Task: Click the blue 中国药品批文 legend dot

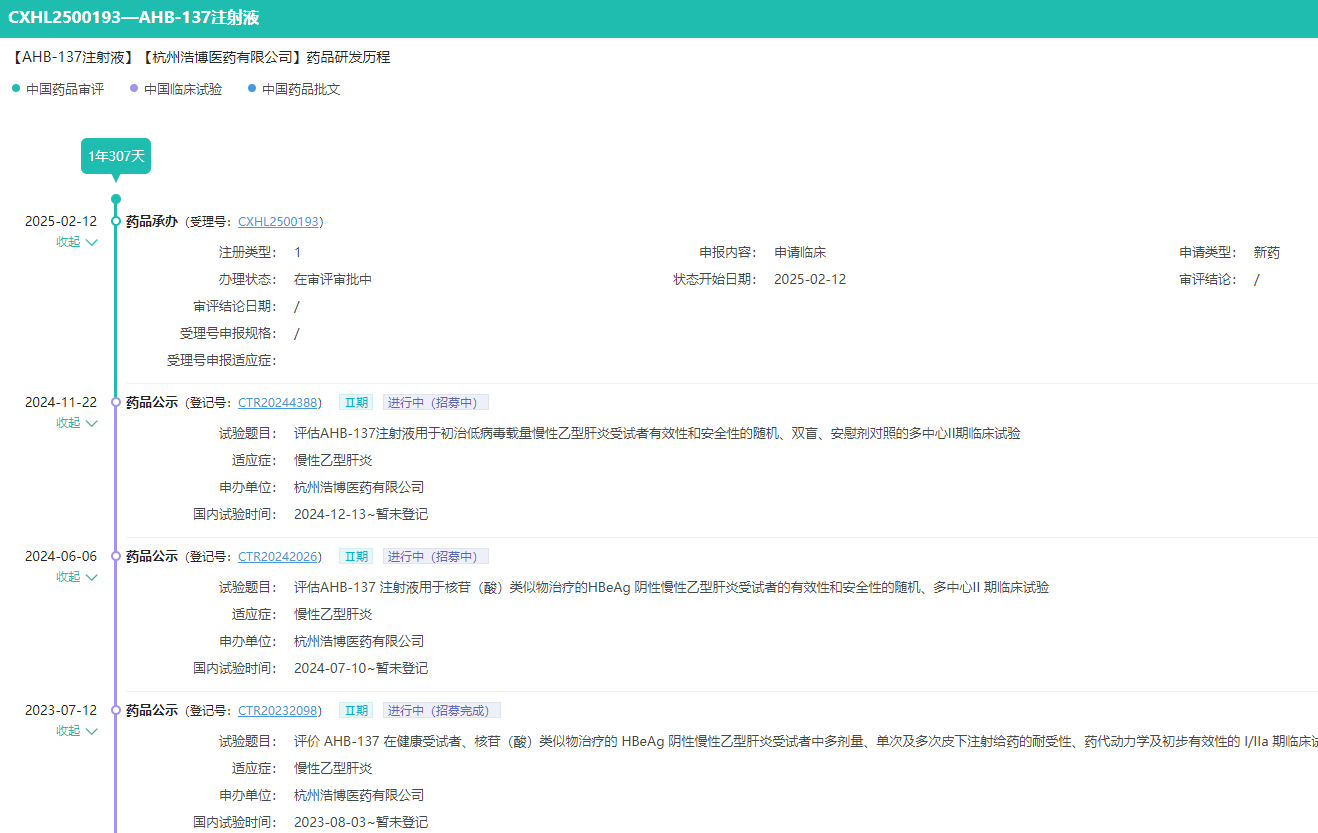Action: pyautogui.click(x=250, y=88)
